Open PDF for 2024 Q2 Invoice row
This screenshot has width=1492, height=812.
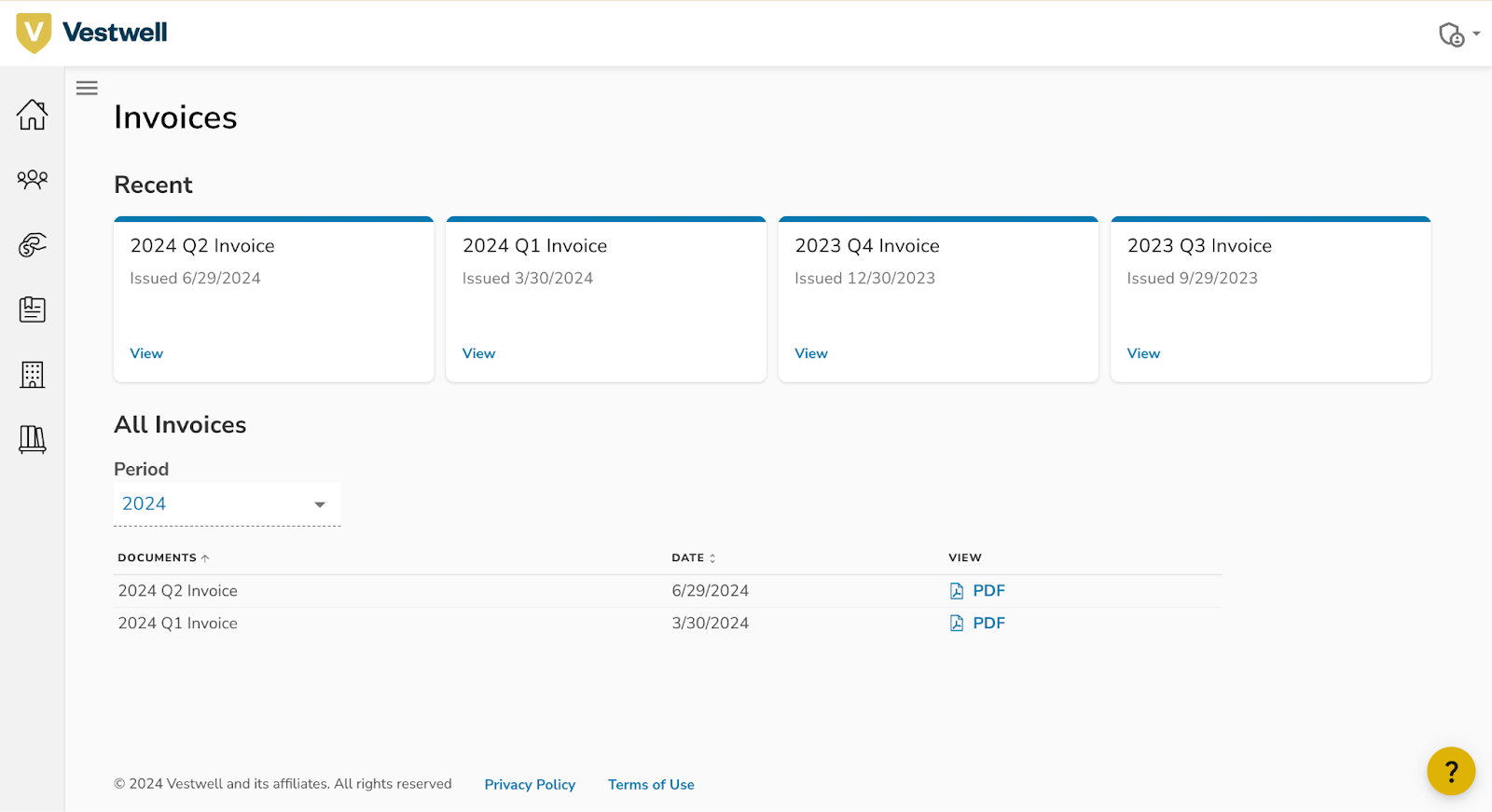click(x=977, y=591)
